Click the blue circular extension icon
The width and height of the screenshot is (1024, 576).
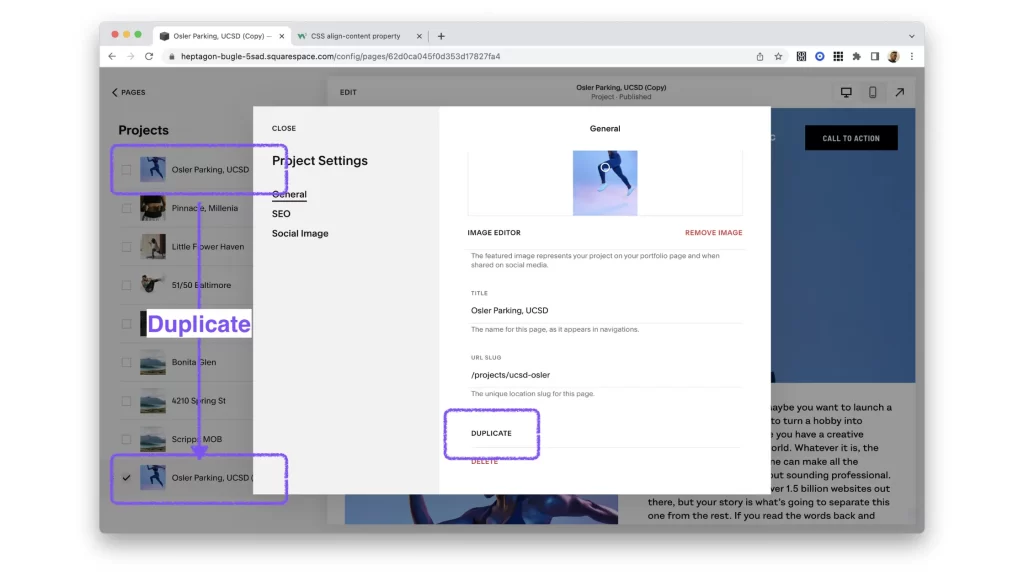[820, 56]
